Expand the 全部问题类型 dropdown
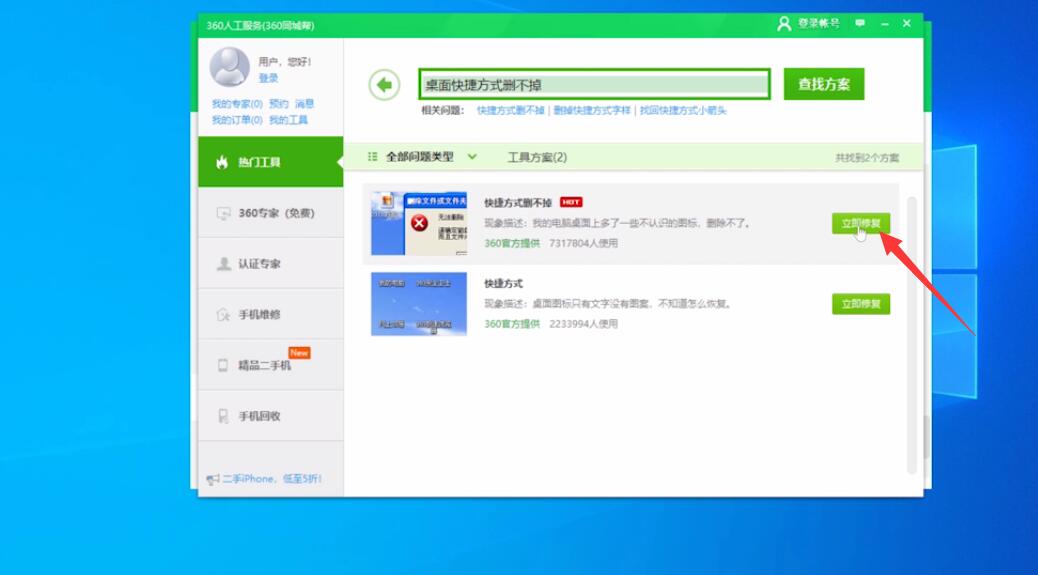 point(424,157)
